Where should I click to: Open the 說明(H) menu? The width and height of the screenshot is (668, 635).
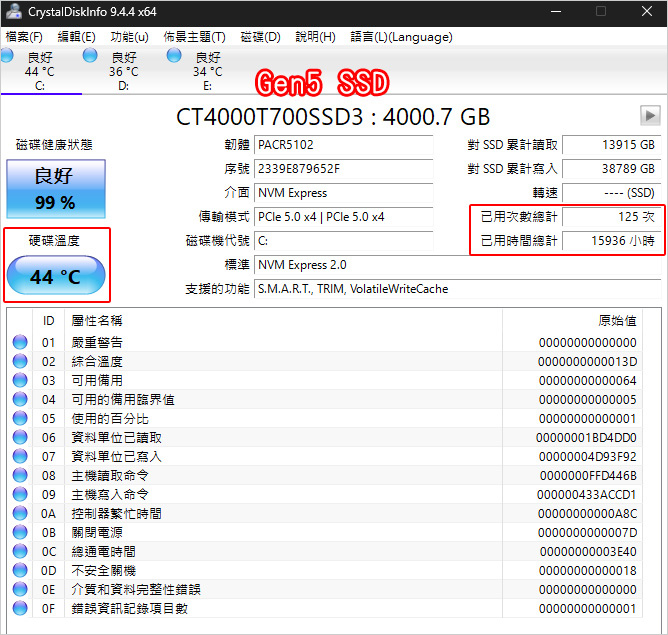click(315, 37)
